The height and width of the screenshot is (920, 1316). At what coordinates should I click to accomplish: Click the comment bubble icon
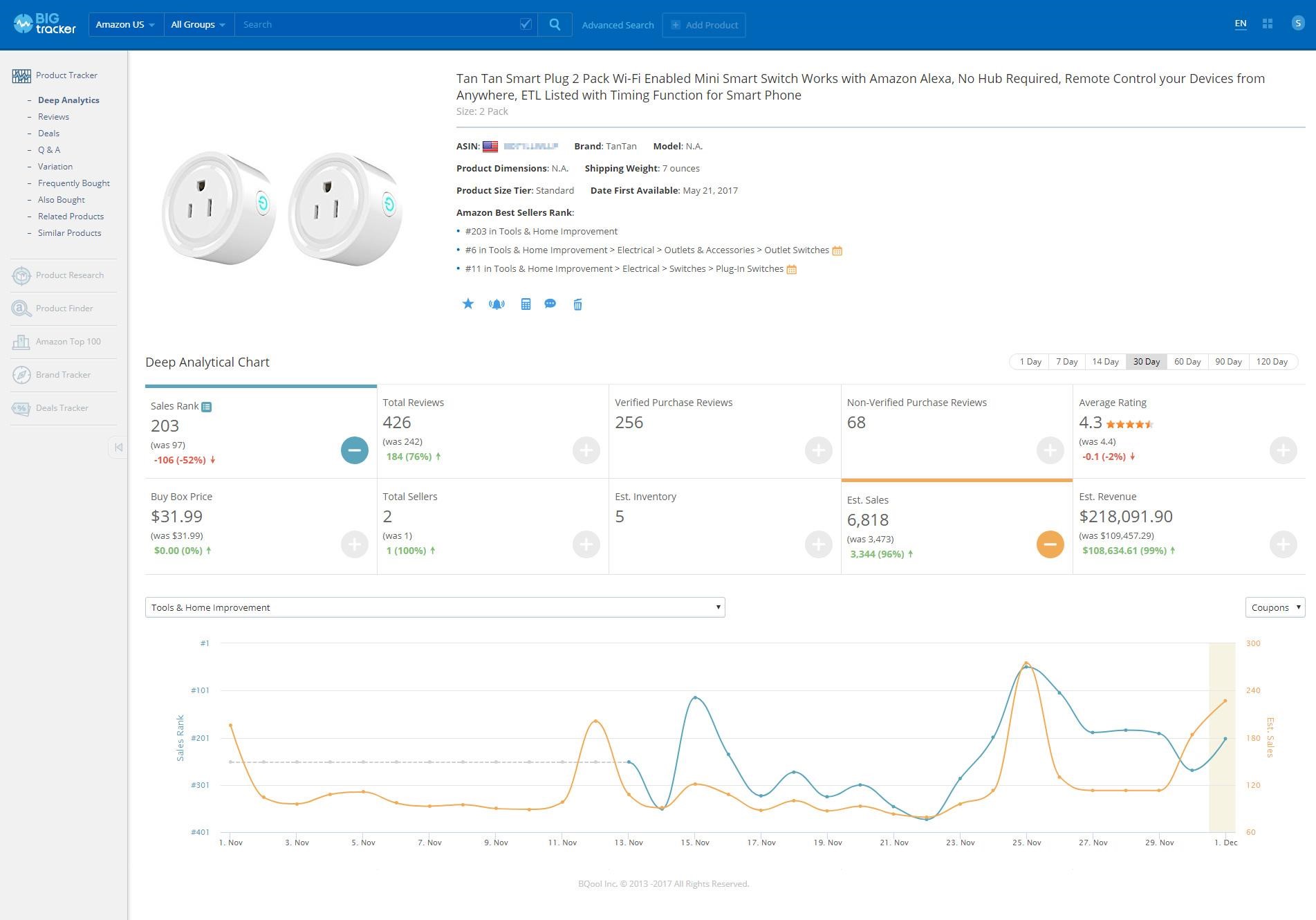[x=550, y=304]
